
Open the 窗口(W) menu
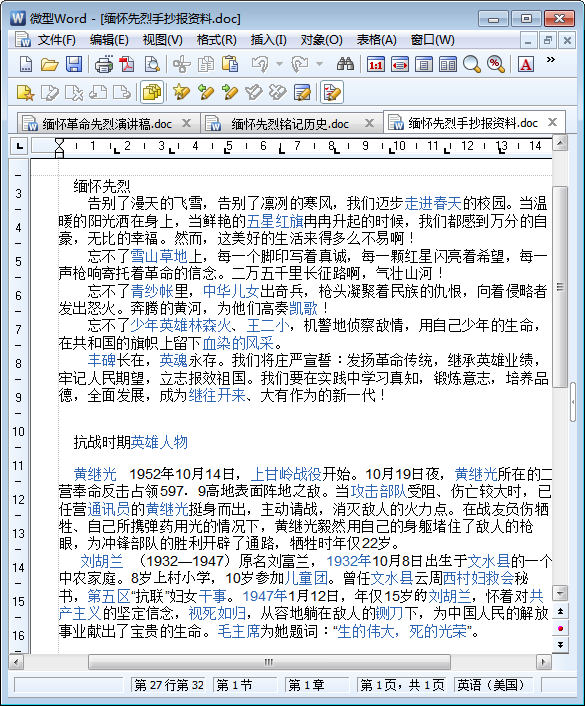coord(432,40)
